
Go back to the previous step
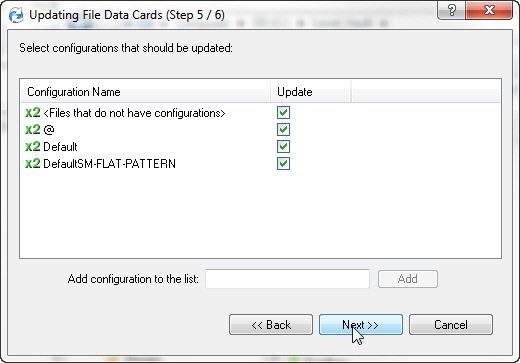point(271,324)
